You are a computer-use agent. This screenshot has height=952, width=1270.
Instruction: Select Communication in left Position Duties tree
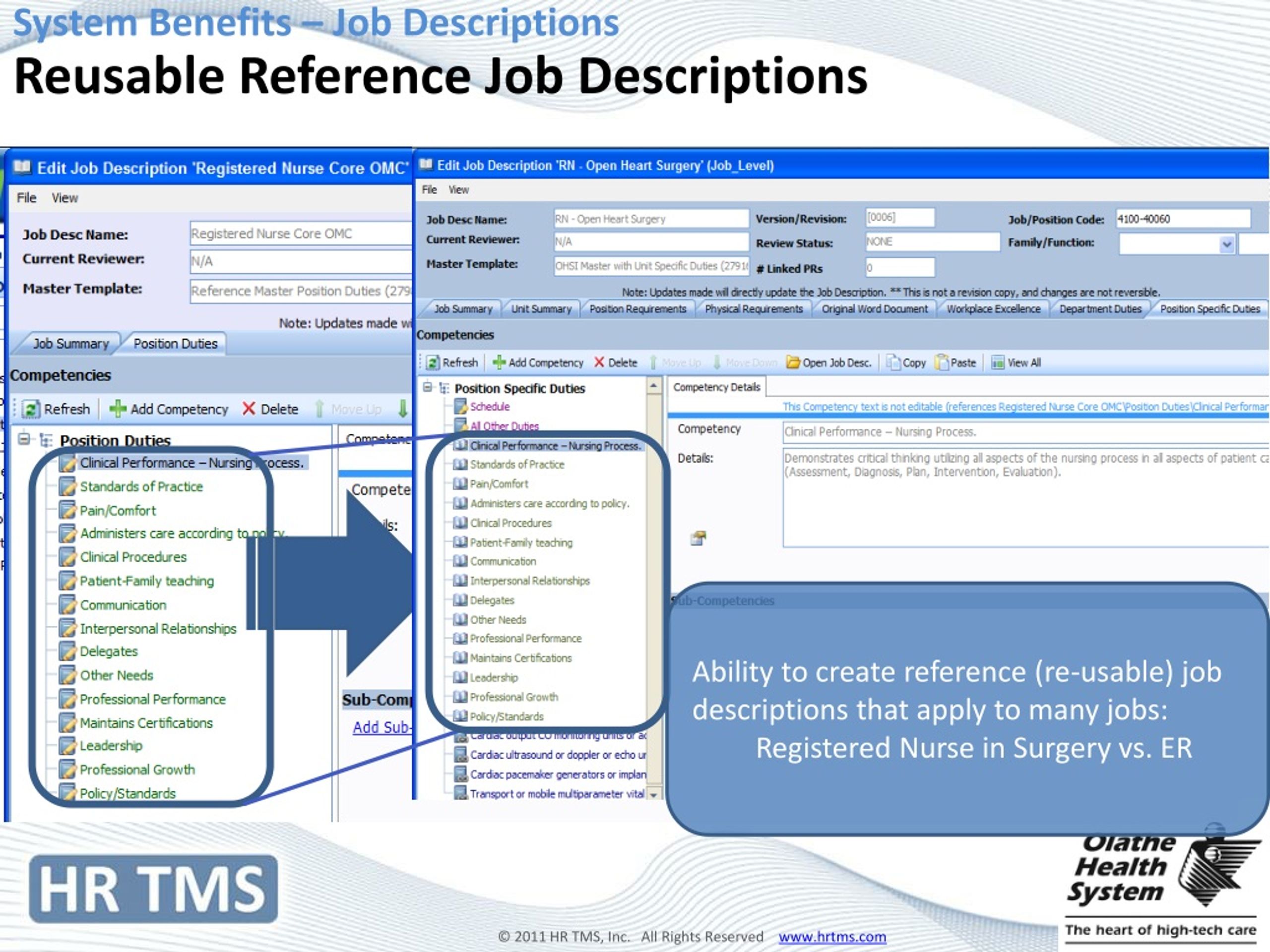coord(123,605)
